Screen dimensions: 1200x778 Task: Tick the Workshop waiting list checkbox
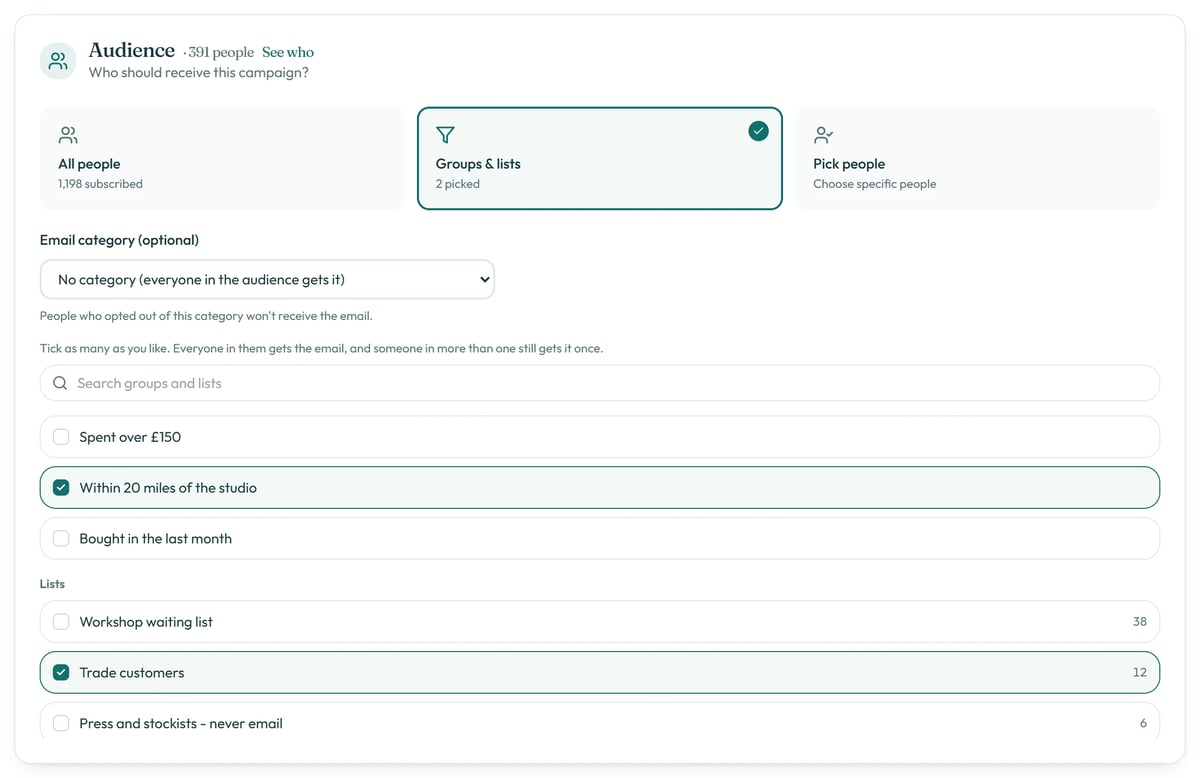[61, 622]
